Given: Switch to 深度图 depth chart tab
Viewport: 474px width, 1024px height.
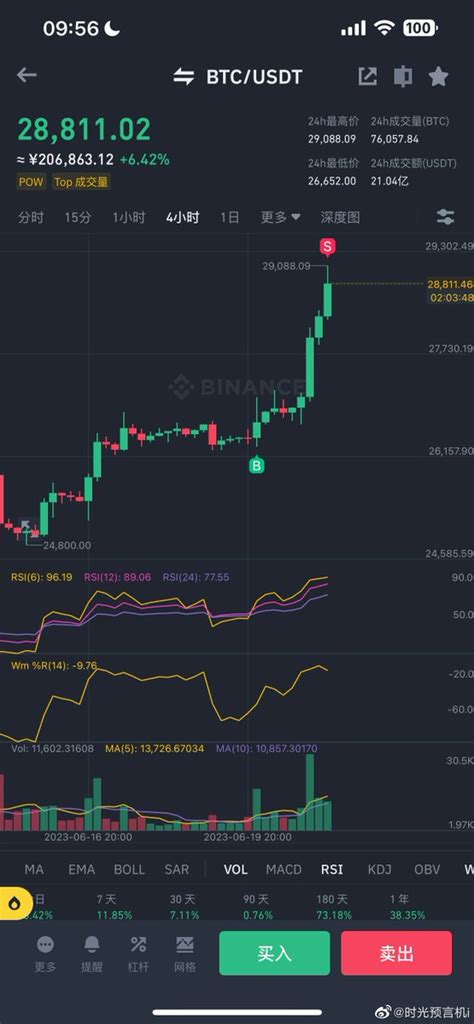Looking at the screenshot, I should pyautogui.click(x=340, y=217).
